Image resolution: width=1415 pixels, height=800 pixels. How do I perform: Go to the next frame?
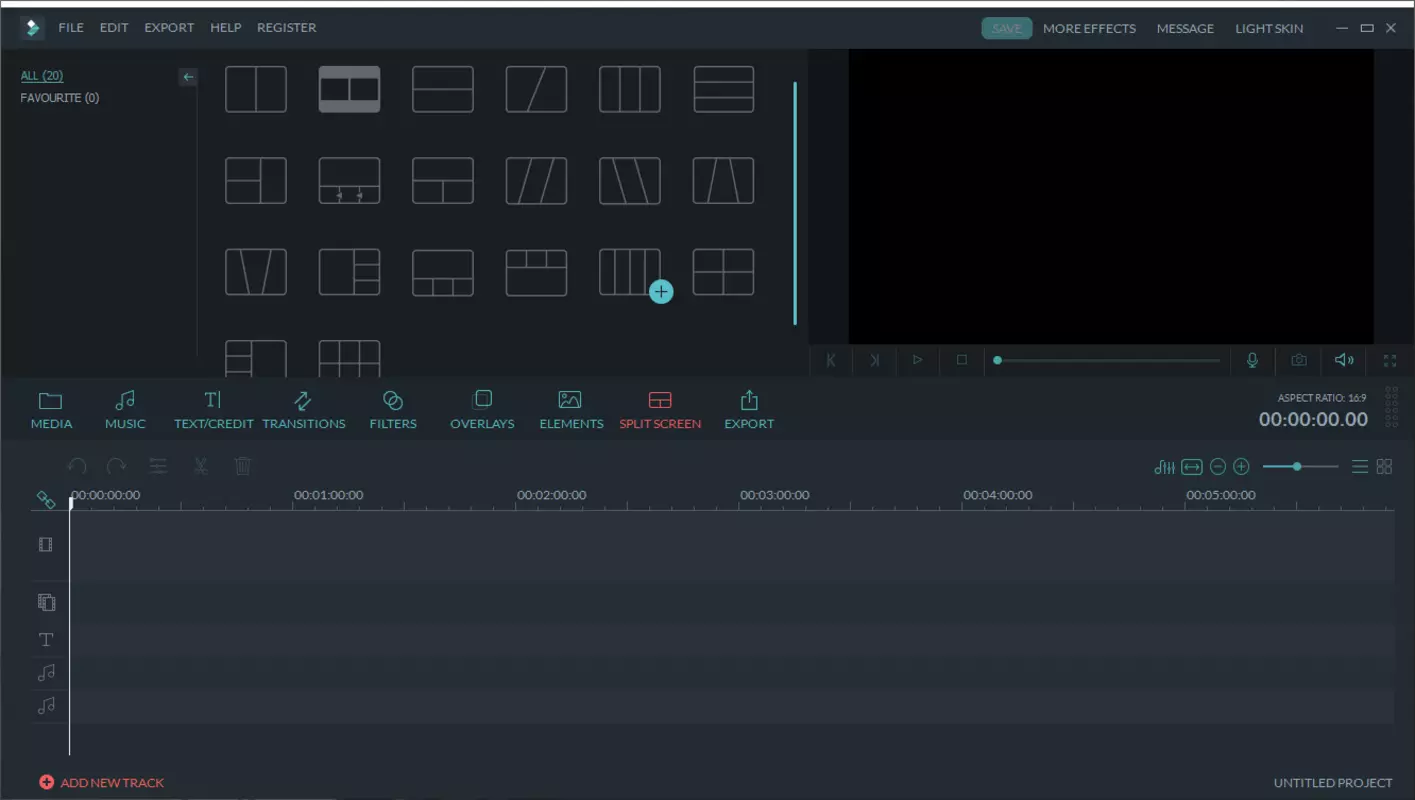point(874,360)
